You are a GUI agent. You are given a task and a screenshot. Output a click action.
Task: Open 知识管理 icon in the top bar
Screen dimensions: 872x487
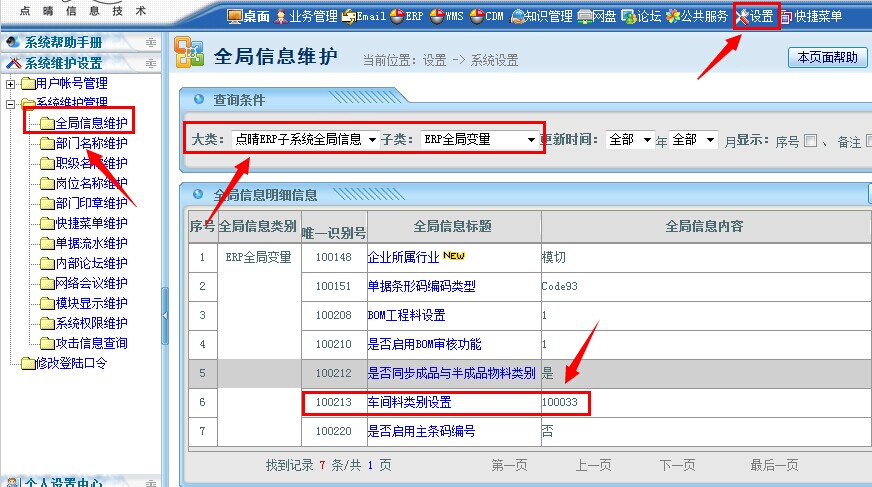click(x=518, y=17)
